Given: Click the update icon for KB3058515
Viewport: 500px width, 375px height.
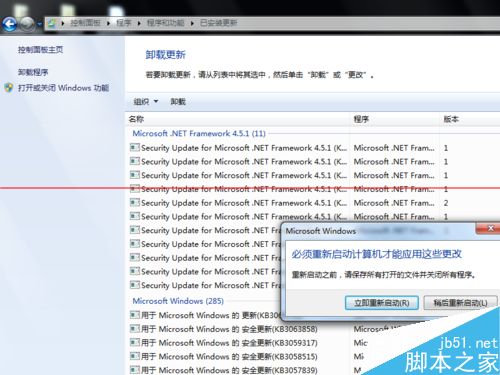Looking at the screenshot, I should click(135, 356).
